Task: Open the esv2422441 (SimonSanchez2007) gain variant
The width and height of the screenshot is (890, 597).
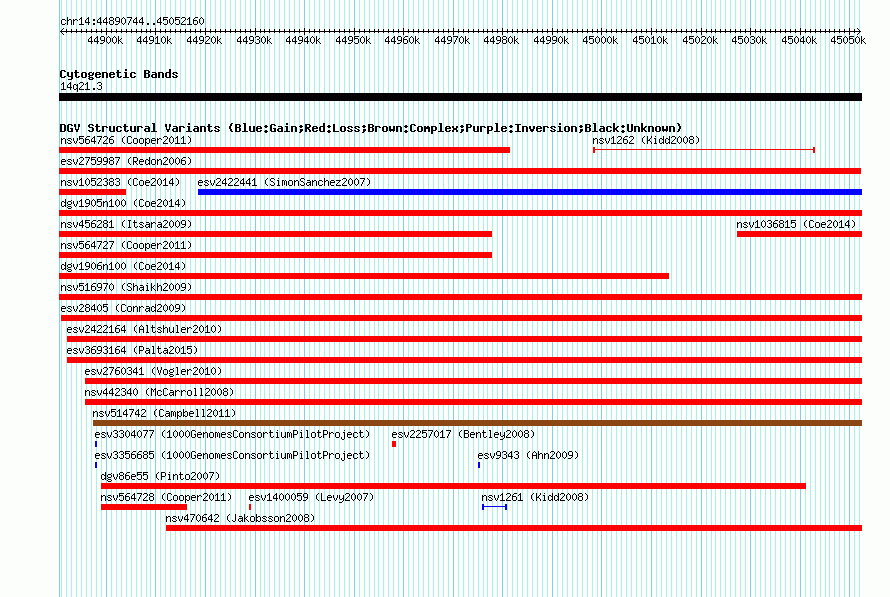Action: [x=284, y=182]
